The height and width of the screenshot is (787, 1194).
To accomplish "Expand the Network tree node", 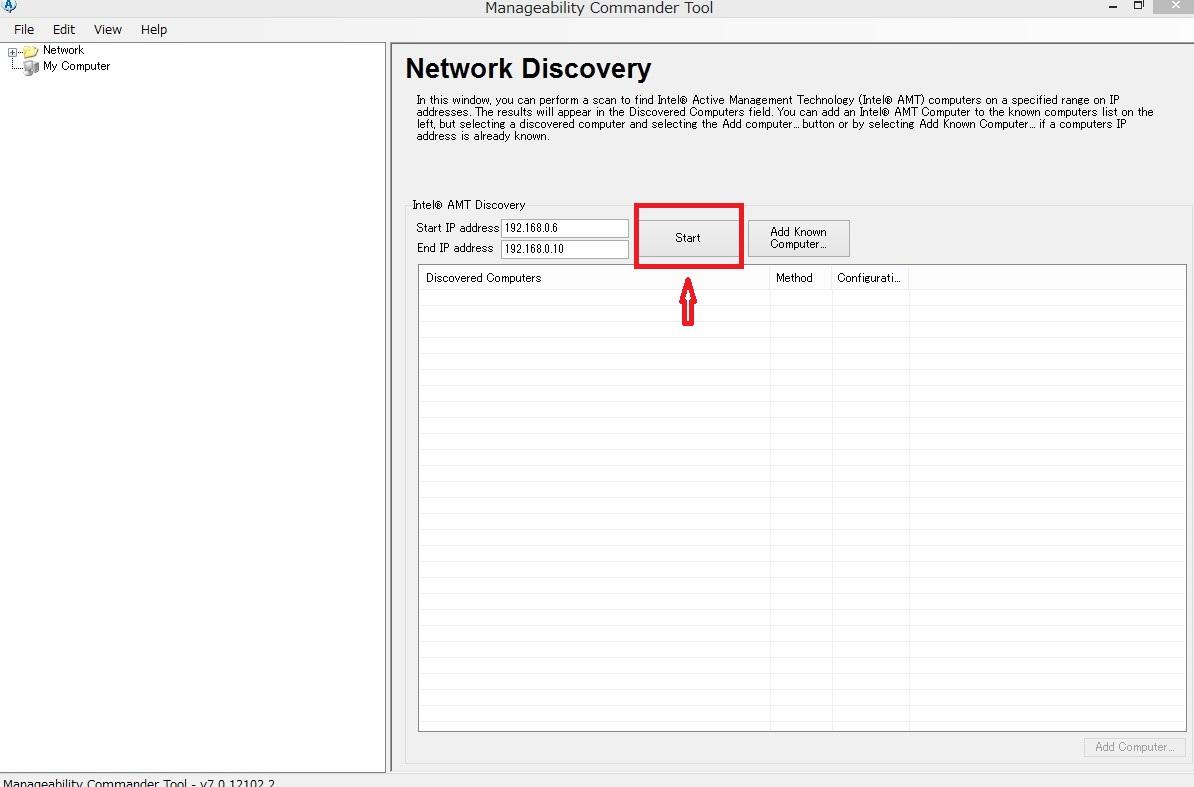I will coord(12,52).
